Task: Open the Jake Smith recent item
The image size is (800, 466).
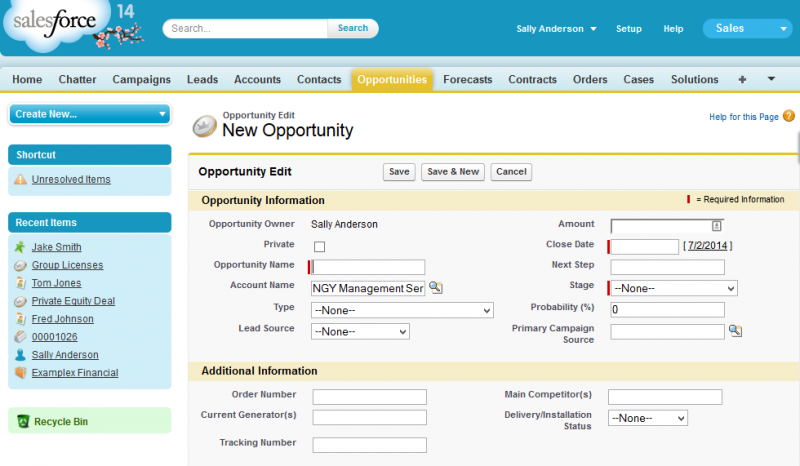Action: (57, 247)
